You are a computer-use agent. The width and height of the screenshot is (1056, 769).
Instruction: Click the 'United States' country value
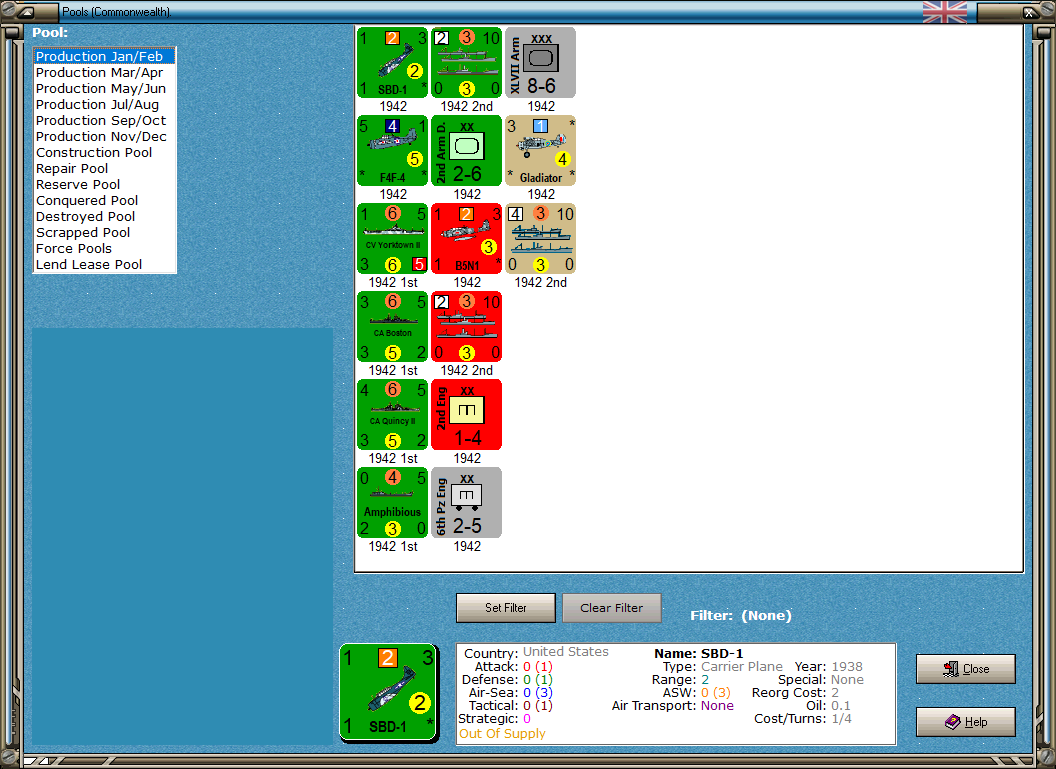[x=566, y=652]
